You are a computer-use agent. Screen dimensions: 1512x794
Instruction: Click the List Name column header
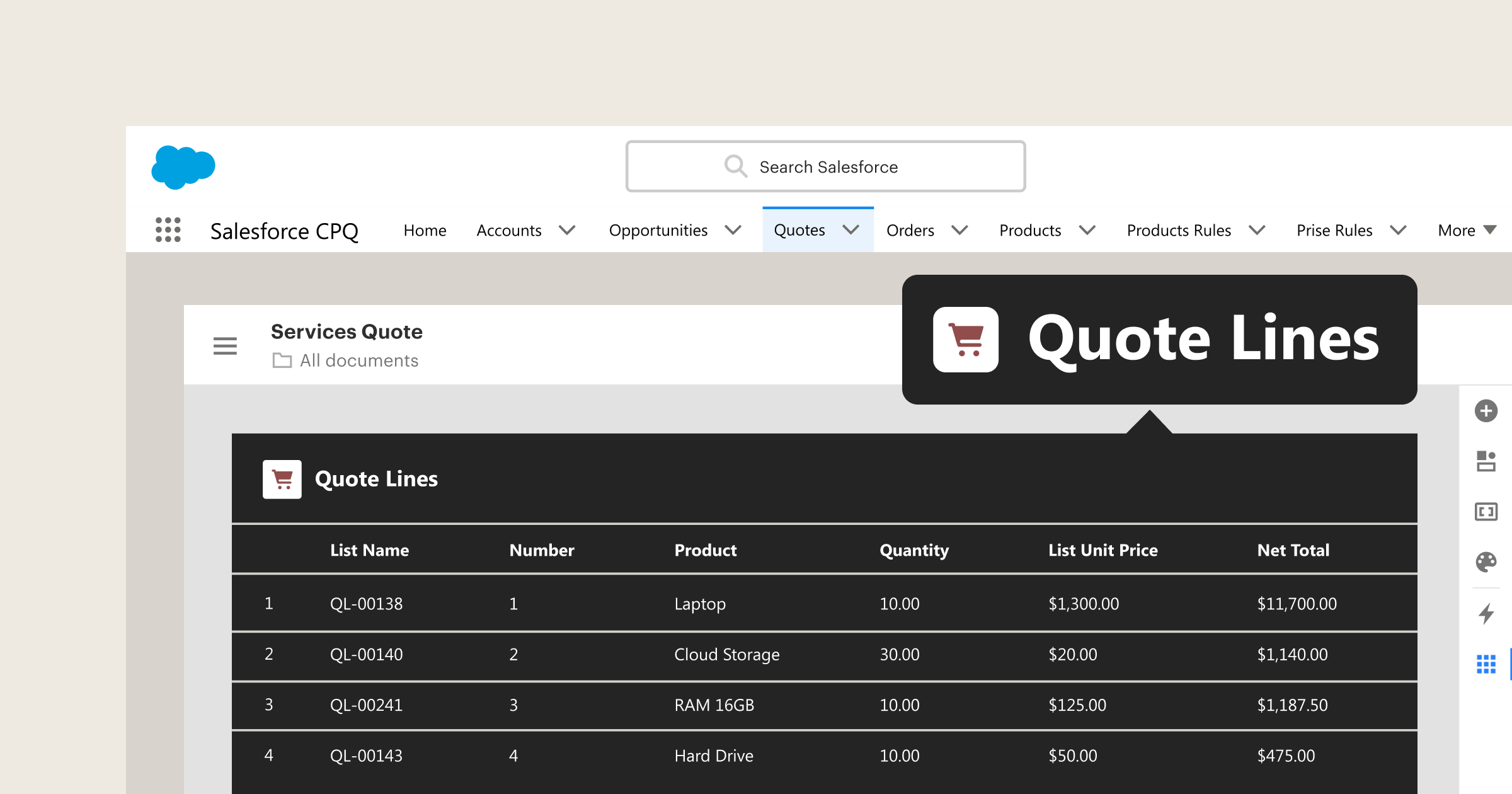[370, 550]
